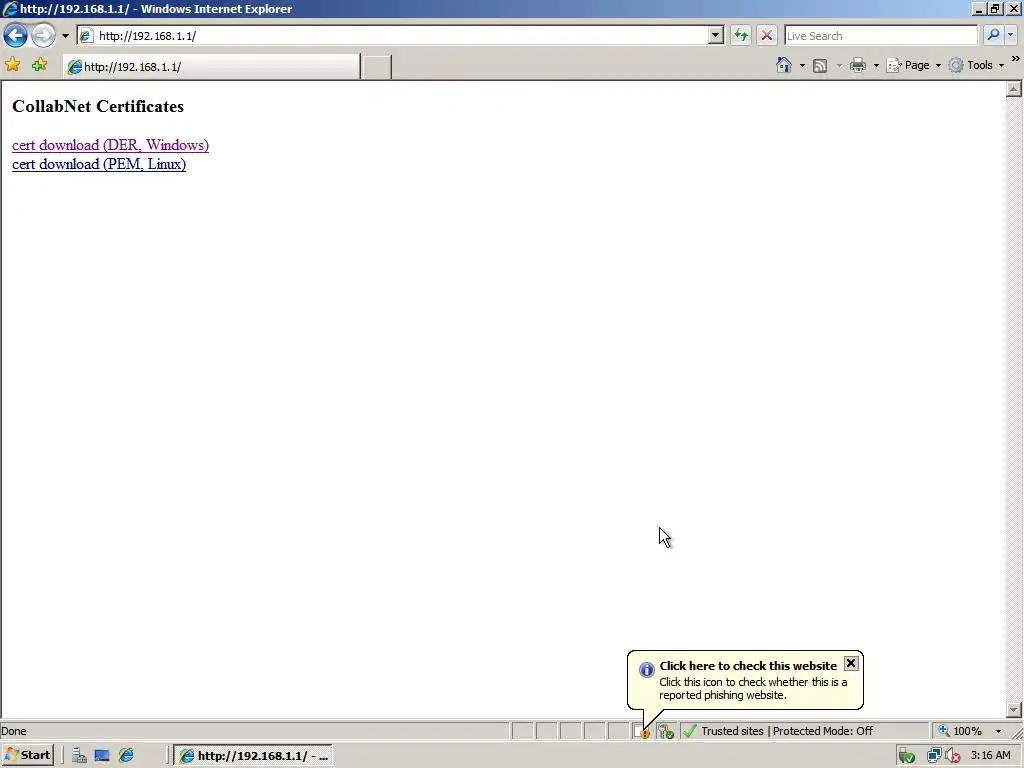
Task: Click the Home page icon
Action: [784, 65]
